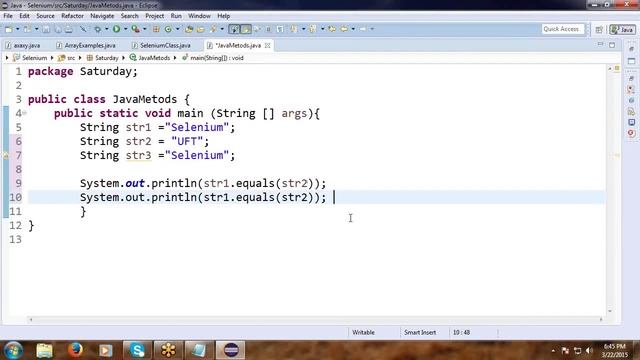
Task: Click inside the Quick Access field
Action: point(563,29)
